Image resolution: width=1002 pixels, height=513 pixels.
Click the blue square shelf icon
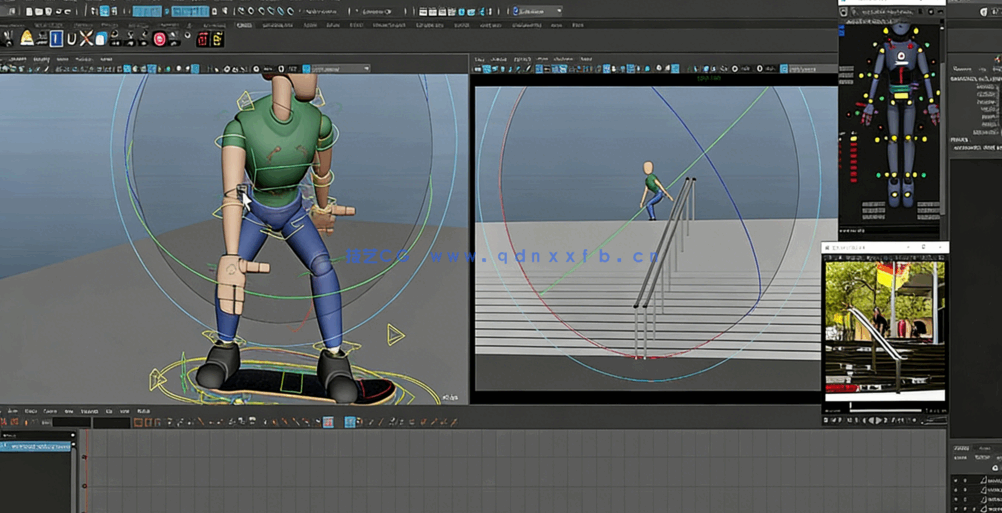point(56,39)
